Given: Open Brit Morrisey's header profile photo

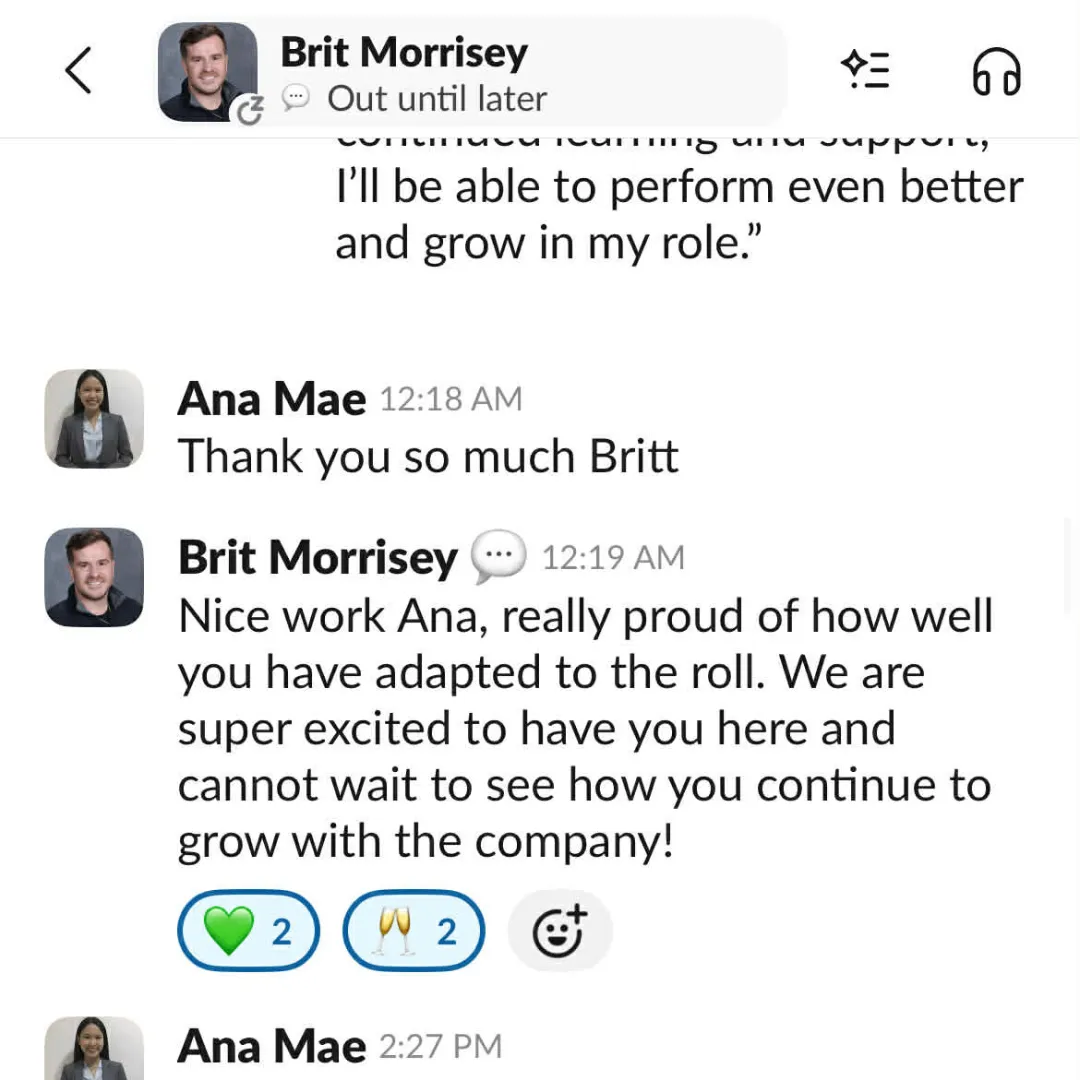Looking at the screenshot, I should pyautogui.click(x=205, y=70).
